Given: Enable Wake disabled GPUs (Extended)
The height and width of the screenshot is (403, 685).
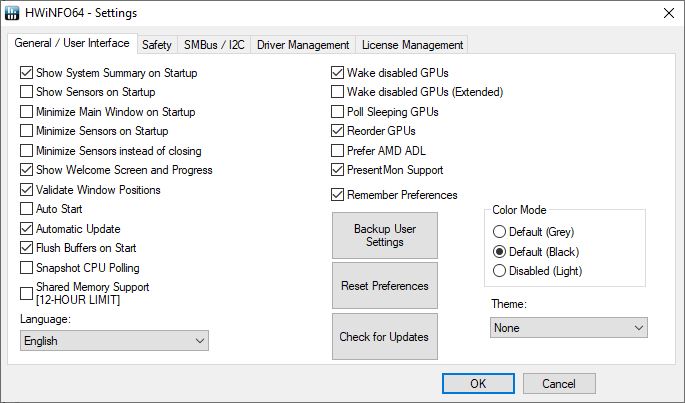Looking at the screenshot, I should coord(337,92).
